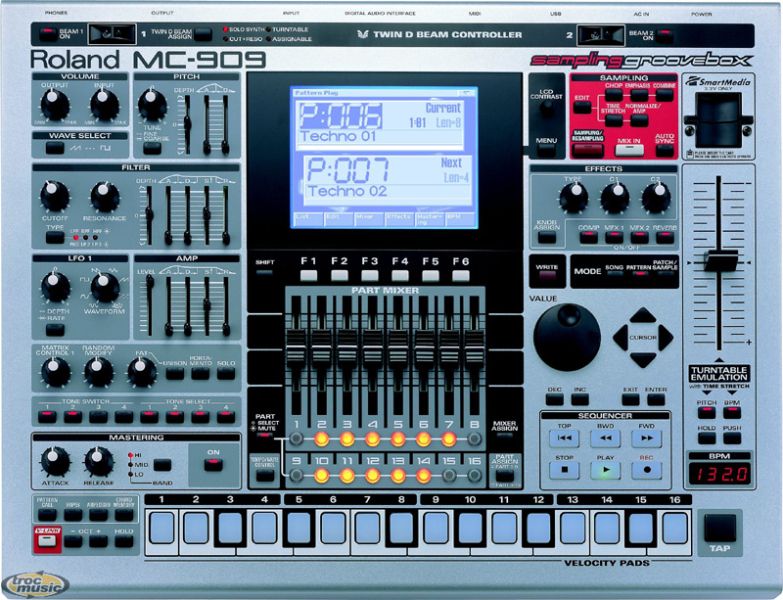Tap the TAP tempo button
The width and height of the screenshot is (783, 600).
(x=720, y=528)
